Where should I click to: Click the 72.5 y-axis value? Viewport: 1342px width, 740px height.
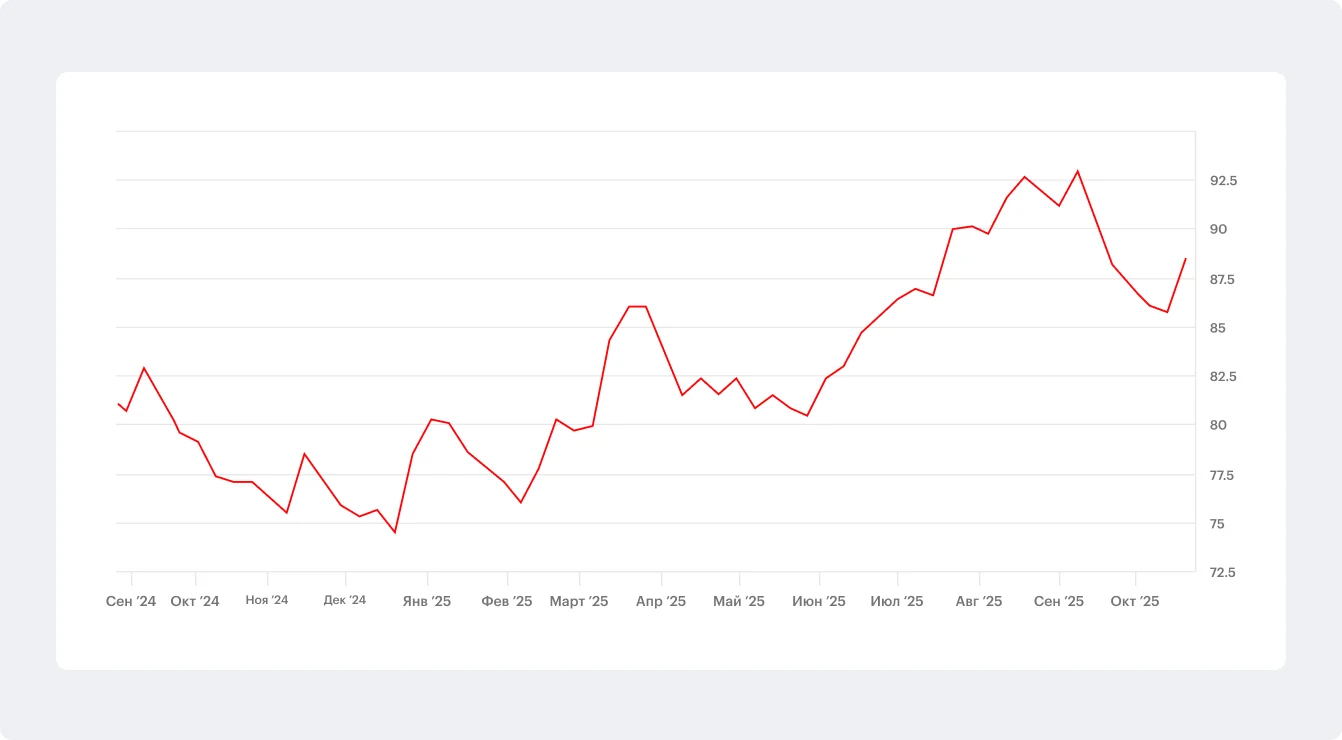[x=1224, y=573]
